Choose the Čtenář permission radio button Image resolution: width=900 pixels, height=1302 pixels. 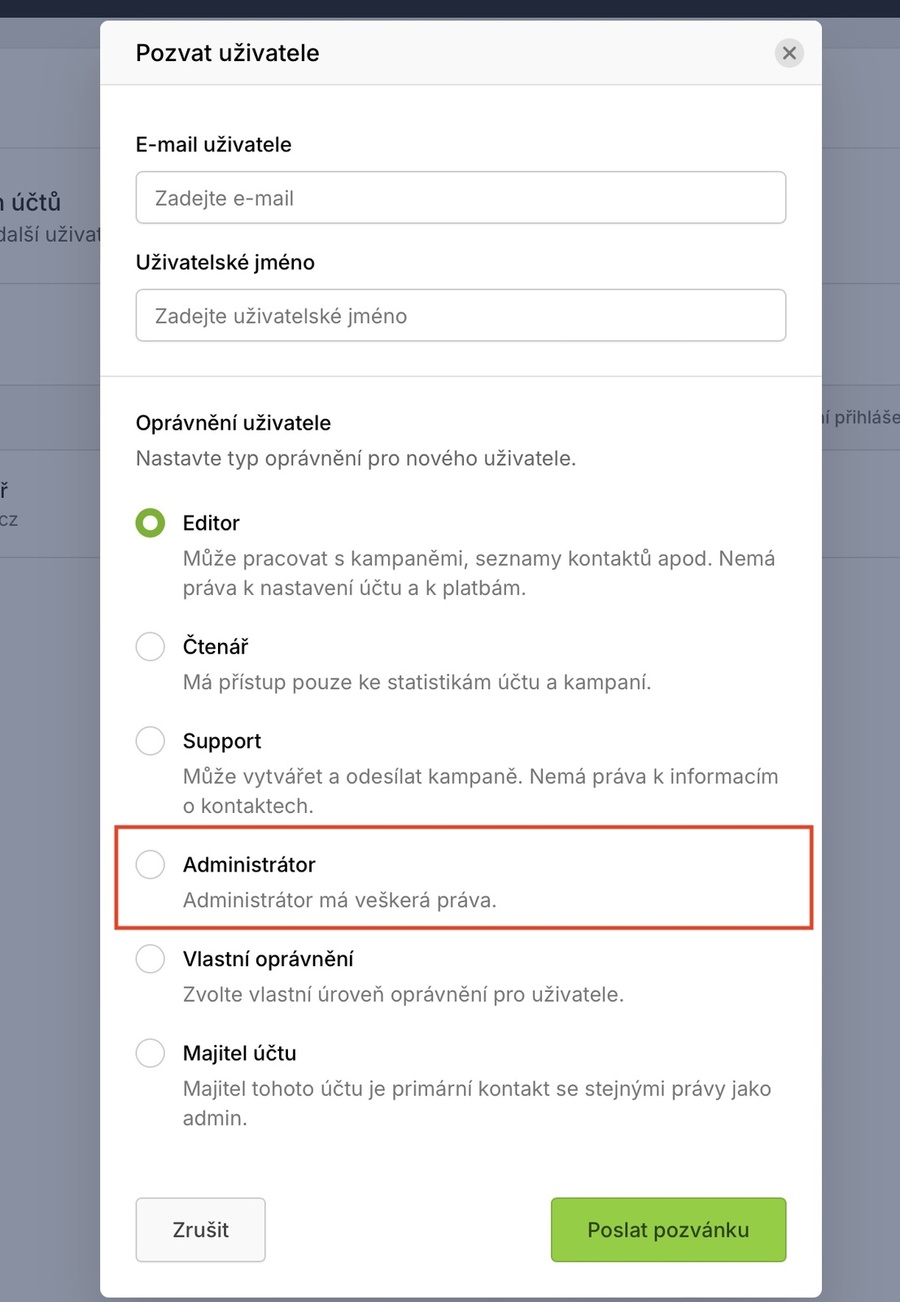[150, 647]
